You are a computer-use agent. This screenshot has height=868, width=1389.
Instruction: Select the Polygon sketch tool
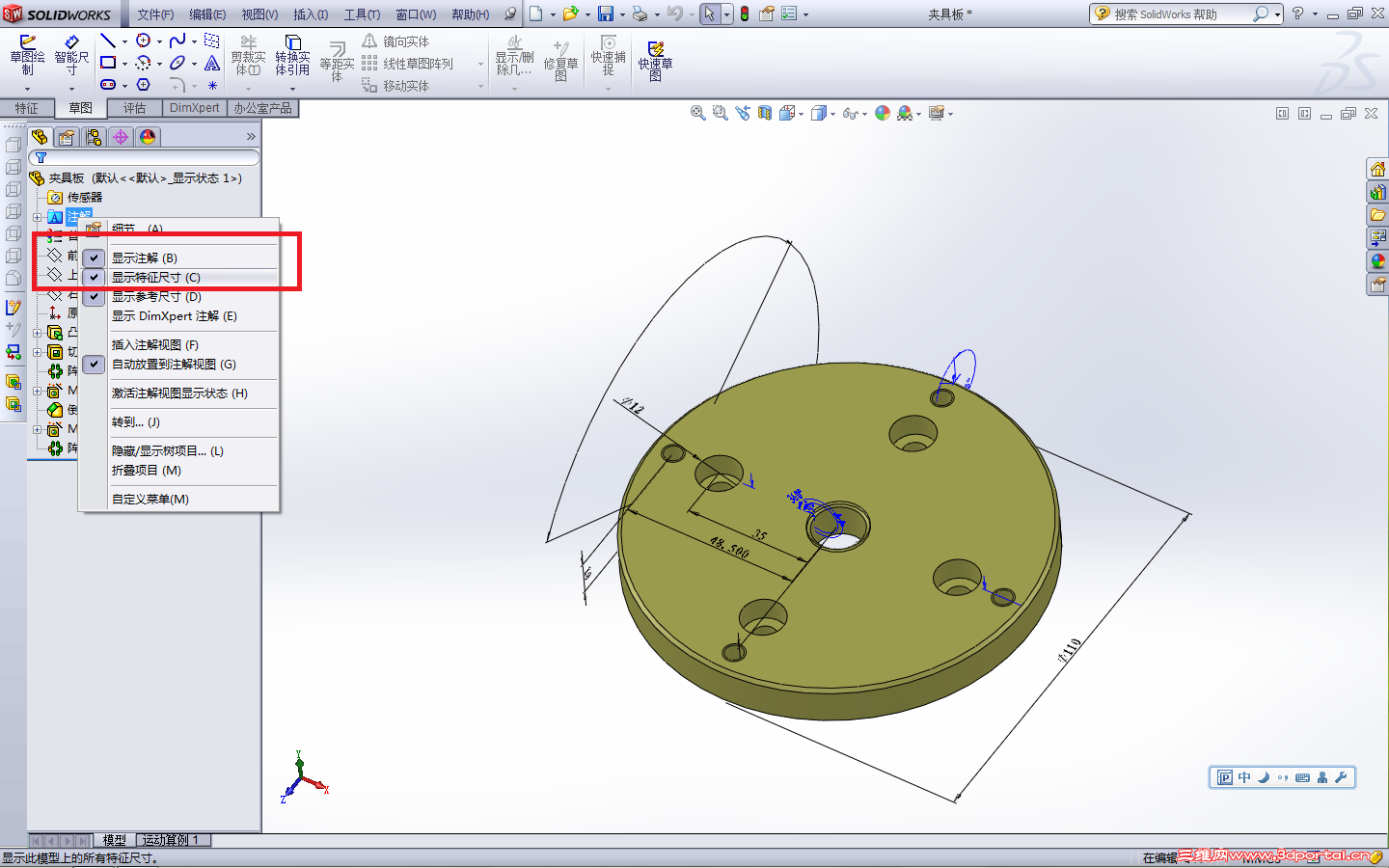tap(143, 85)
